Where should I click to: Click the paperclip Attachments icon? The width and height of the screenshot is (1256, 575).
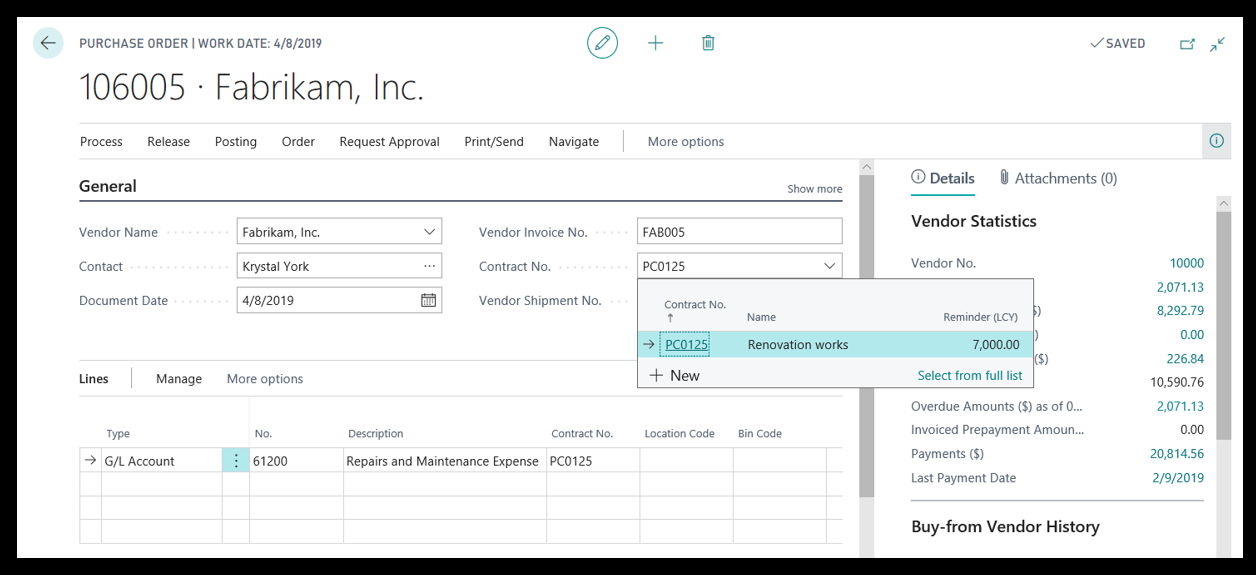pyautogui.click(x=1004, y=178)
